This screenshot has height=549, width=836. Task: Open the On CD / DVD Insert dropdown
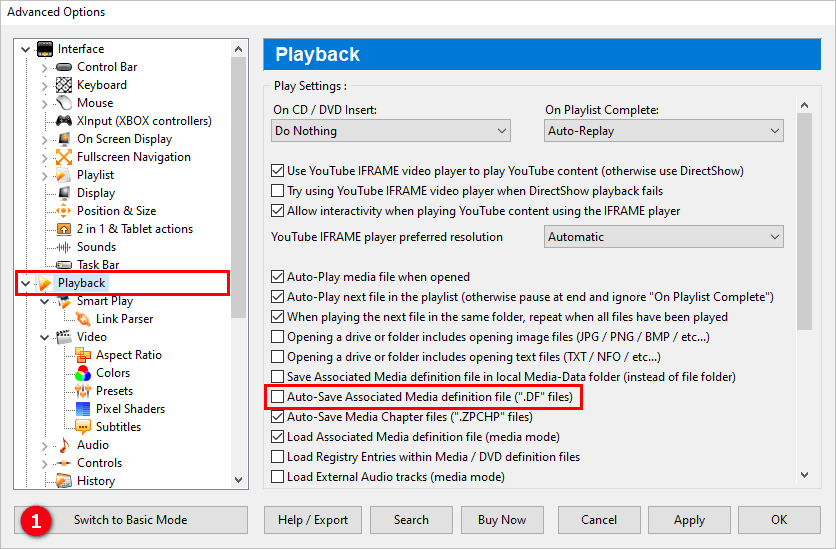(x=391, y=131)
